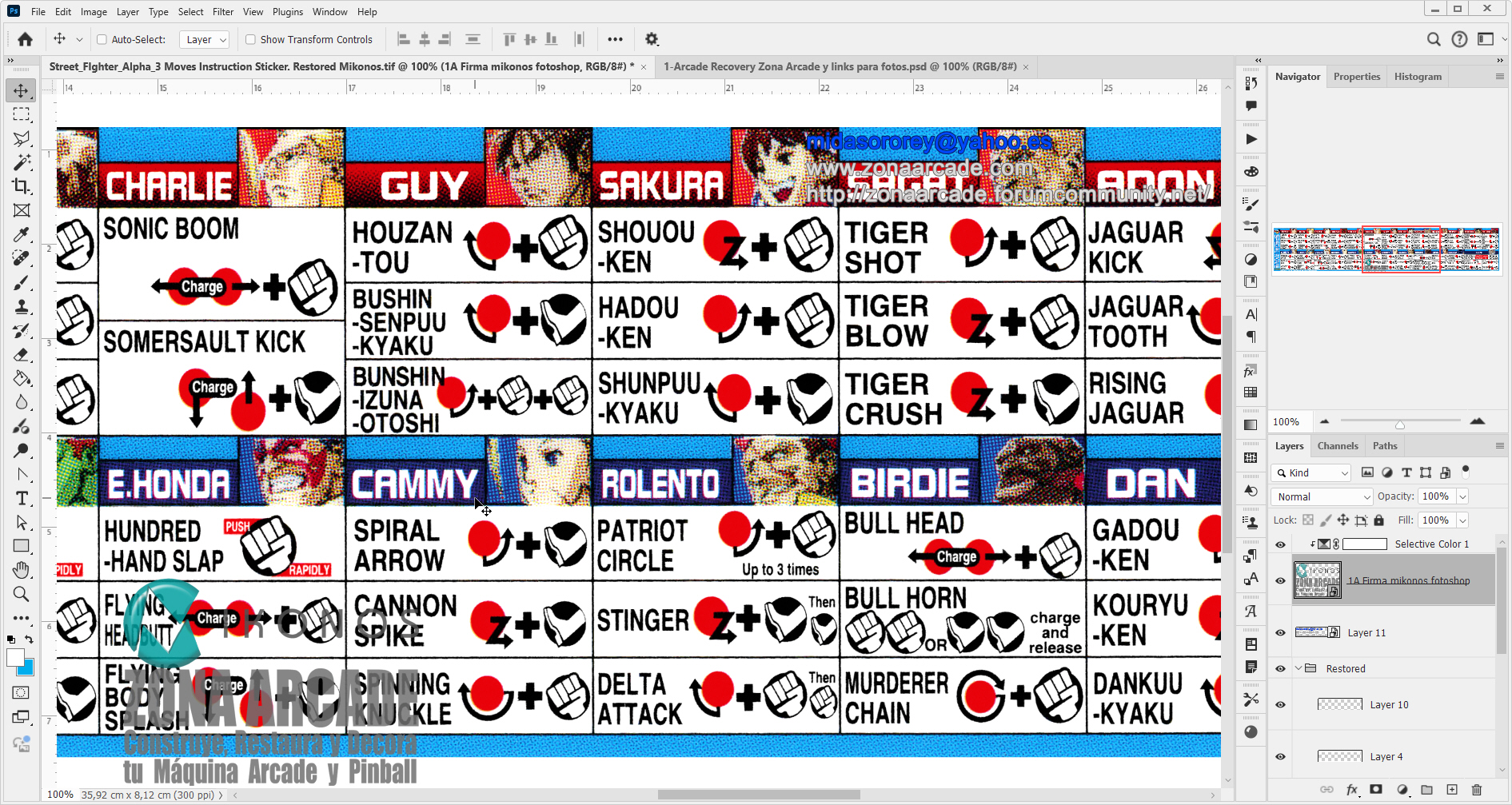
Task: Add a layer mask
Action: (x=1376, y=790)
